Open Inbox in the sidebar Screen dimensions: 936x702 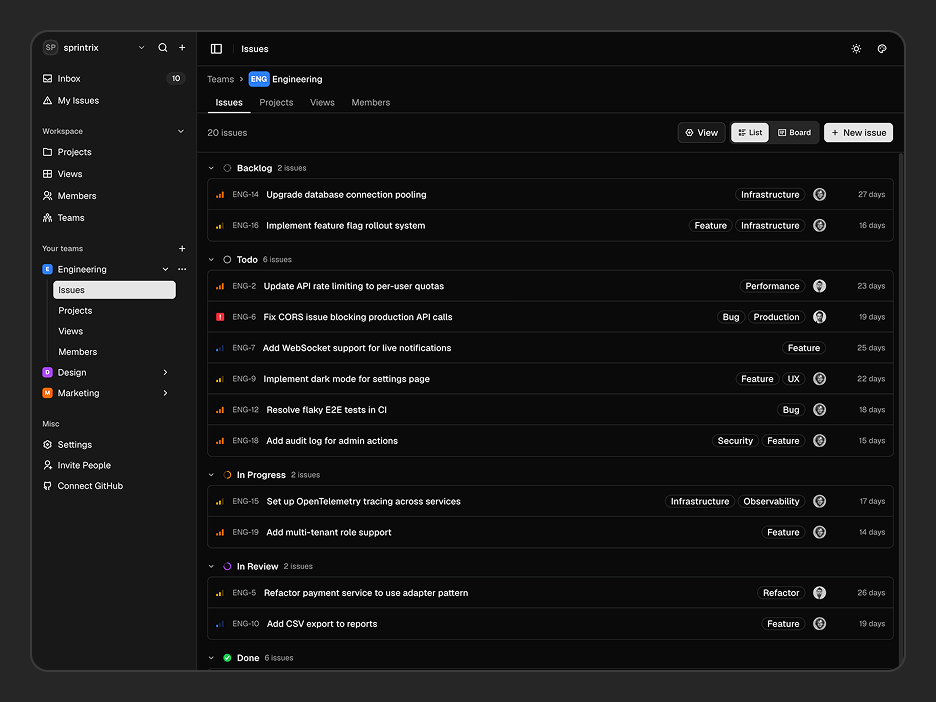click(x=113, y=78)
